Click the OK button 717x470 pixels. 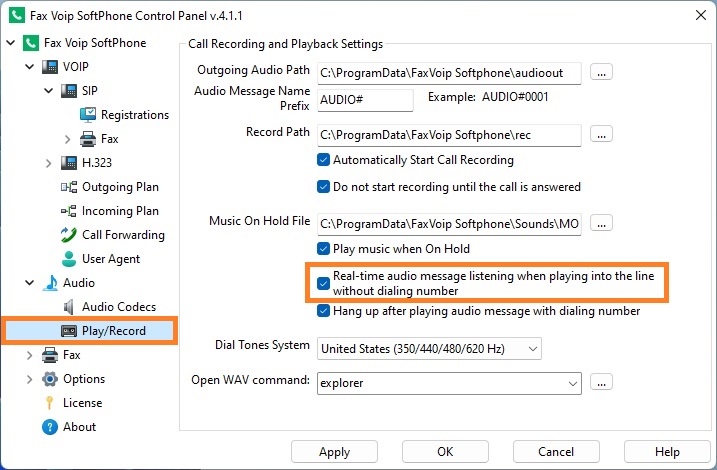(445, 452)
